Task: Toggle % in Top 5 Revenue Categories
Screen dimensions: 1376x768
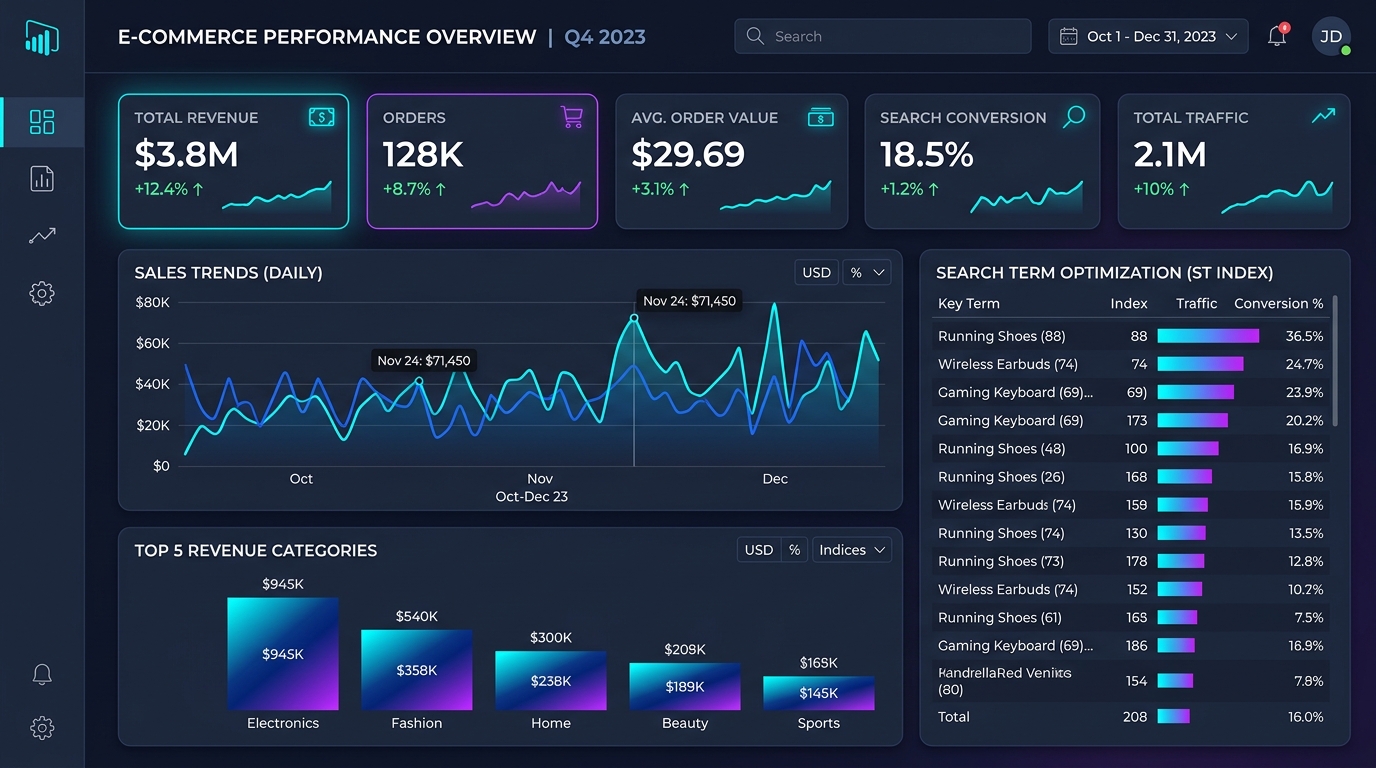Action: click(794, 550)
